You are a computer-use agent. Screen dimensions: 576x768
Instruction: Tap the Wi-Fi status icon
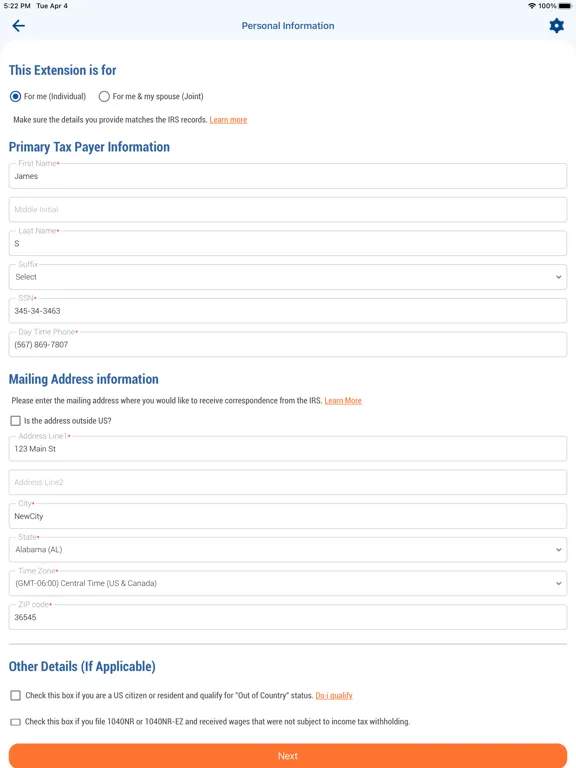point(532,6)
